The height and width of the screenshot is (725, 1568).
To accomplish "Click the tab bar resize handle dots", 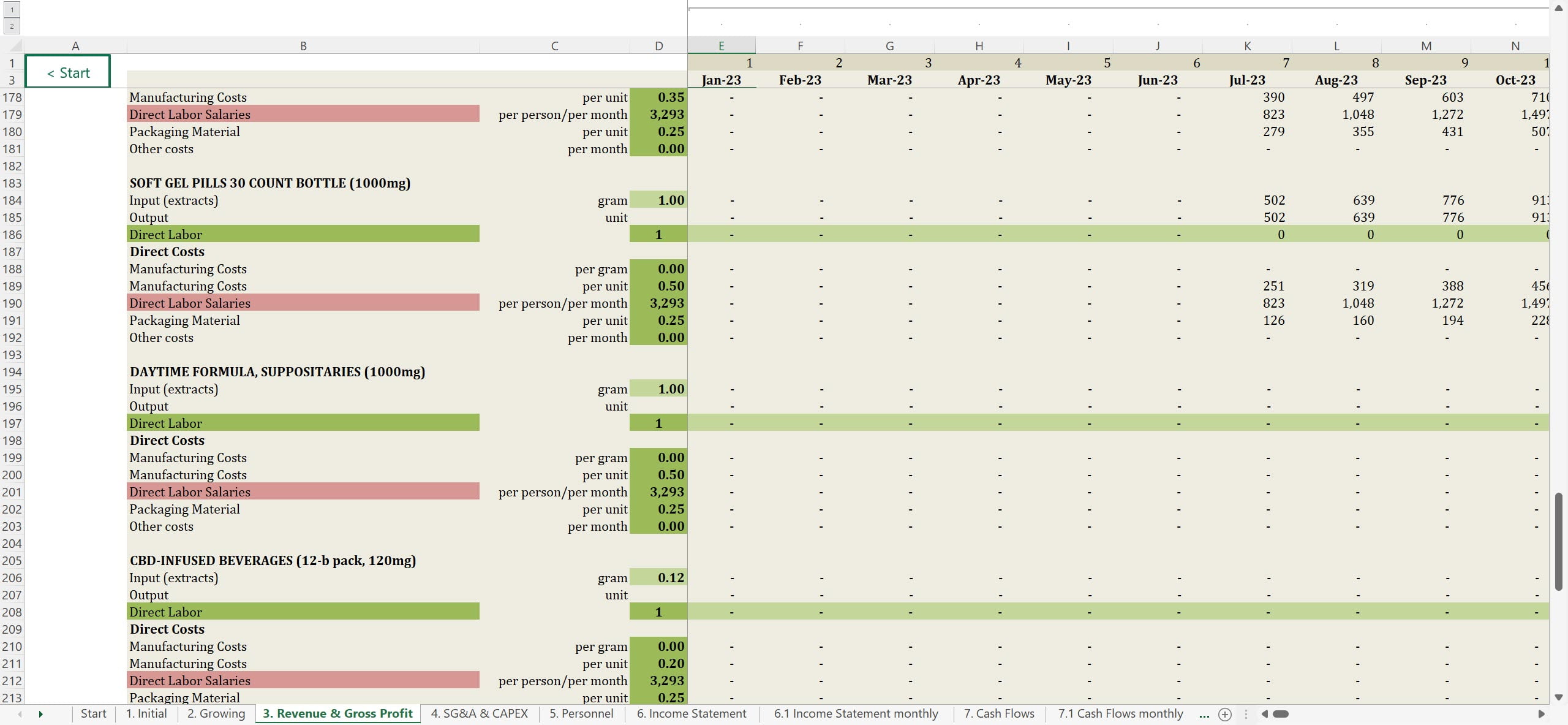I will click(x=1246, y=714).
